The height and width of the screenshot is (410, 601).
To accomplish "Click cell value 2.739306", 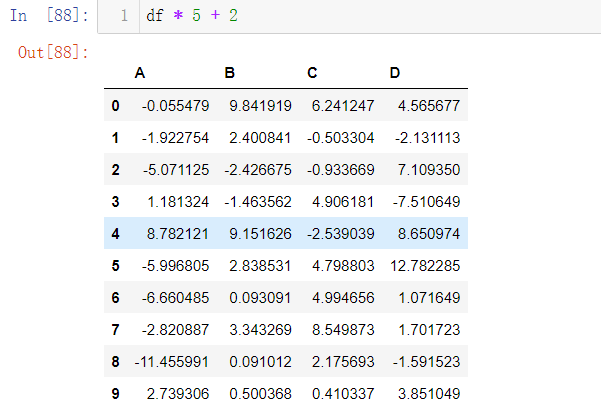I will (x=178, y=394).
